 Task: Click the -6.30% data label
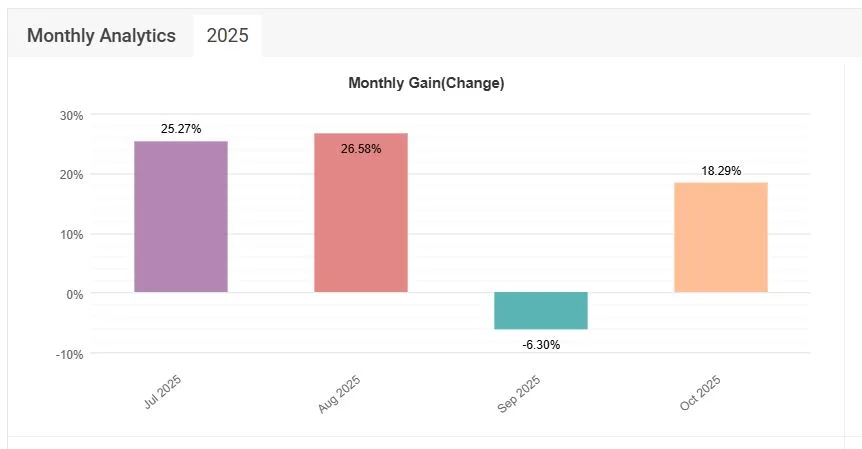(x=541, y=345)
